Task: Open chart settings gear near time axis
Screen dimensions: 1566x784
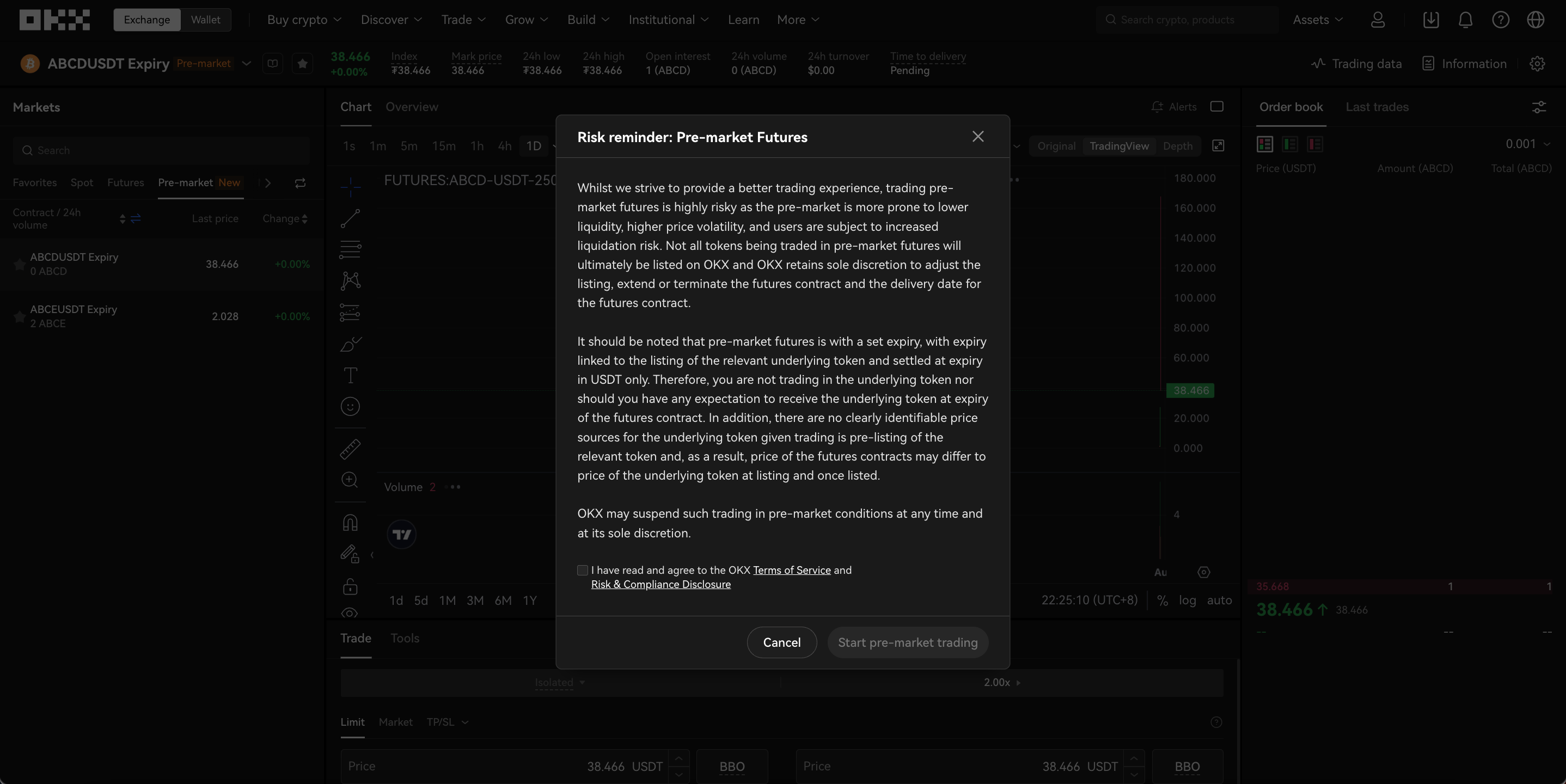Action: click(1204, 573)
